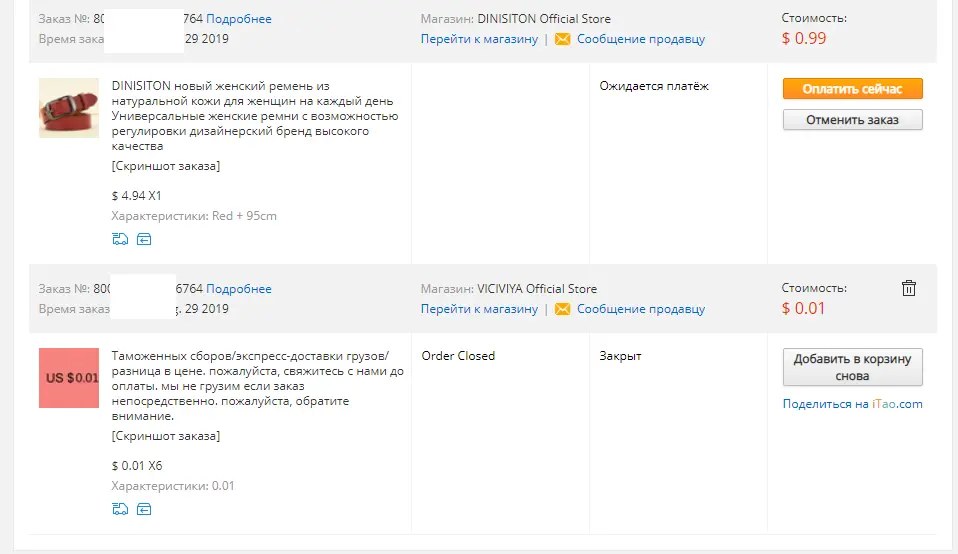
Task: Open the red belt product thumbnail
Action: (69, 108)
